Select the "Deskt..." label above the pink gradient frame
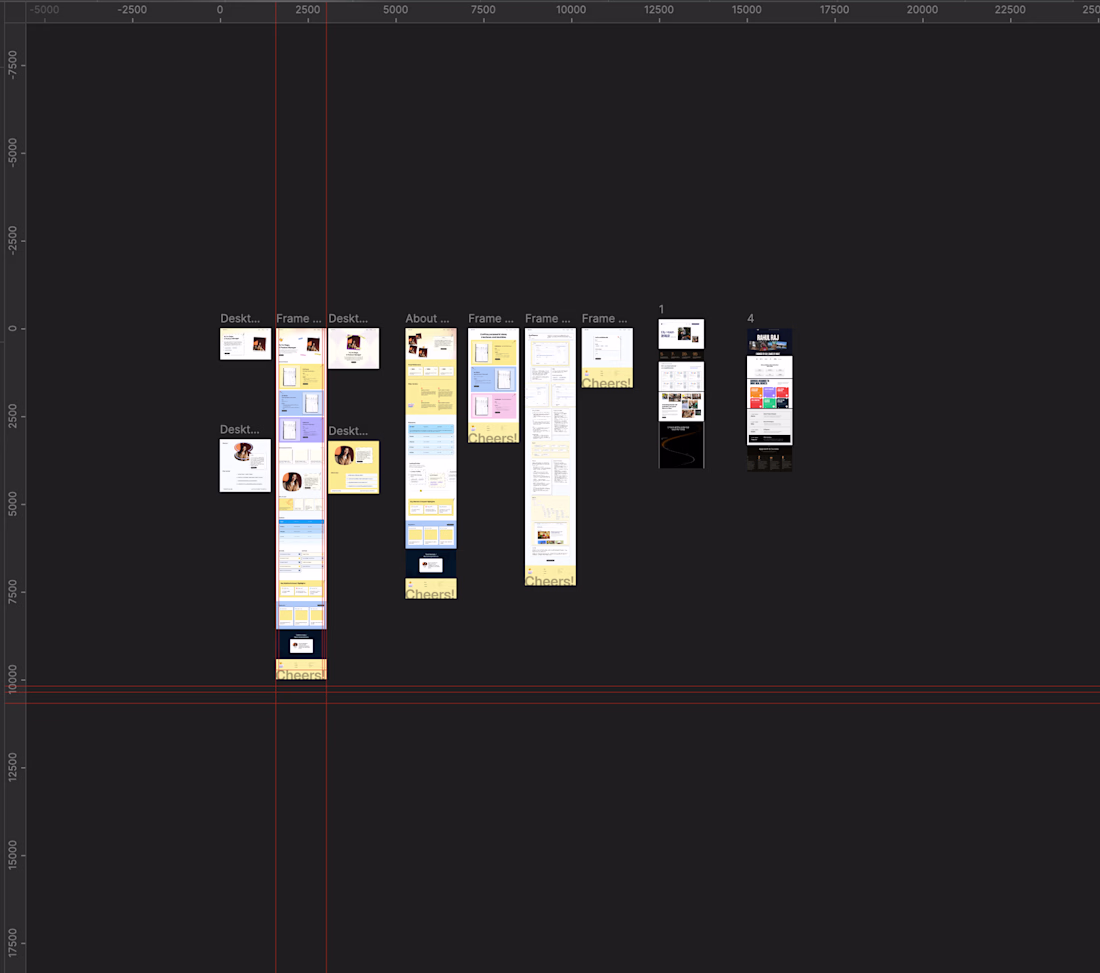1100x973 pixels. pyautogui.click(x=348, y=318)
